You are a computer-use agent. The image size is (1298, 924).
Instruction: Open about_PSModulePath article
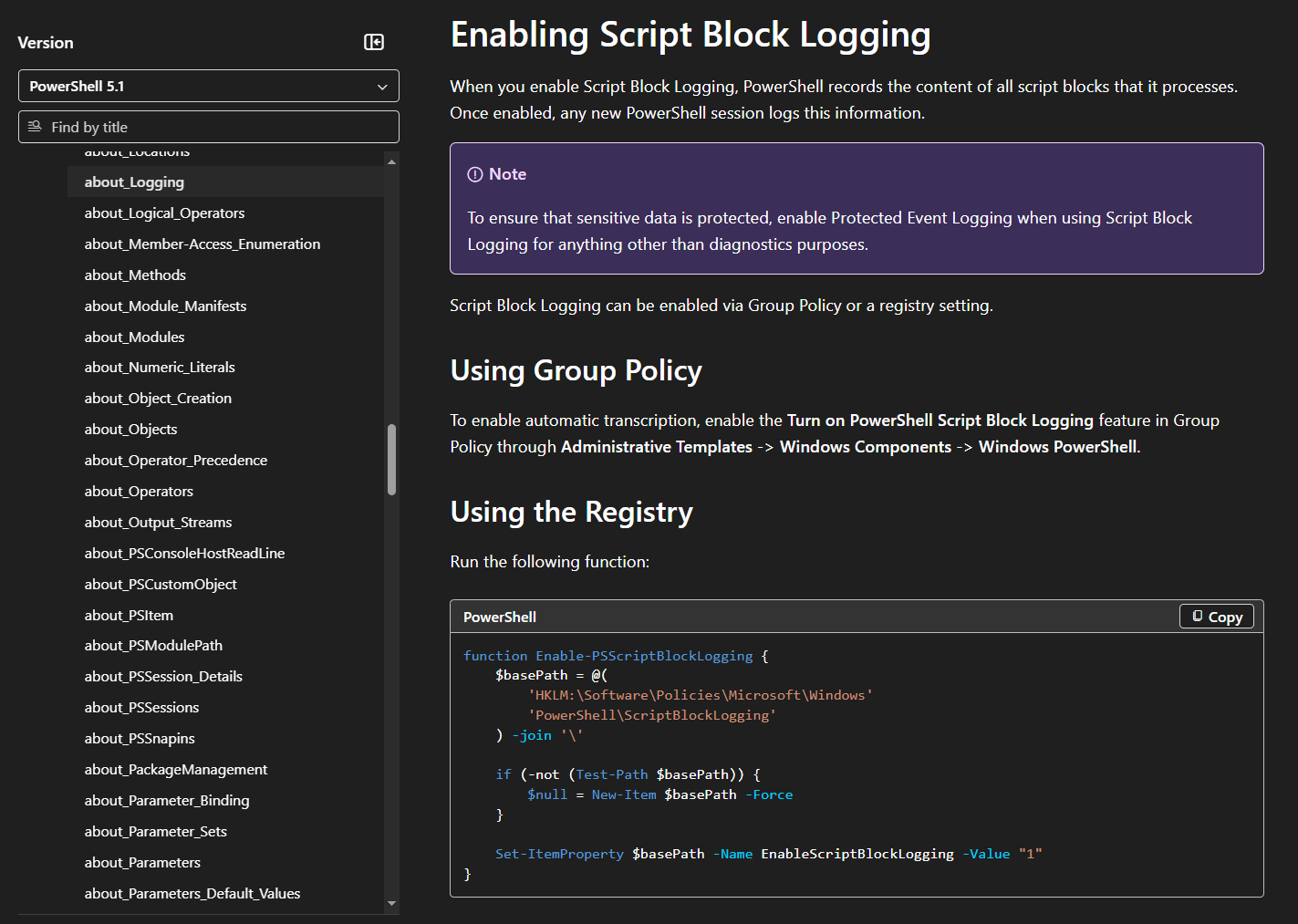153,646
